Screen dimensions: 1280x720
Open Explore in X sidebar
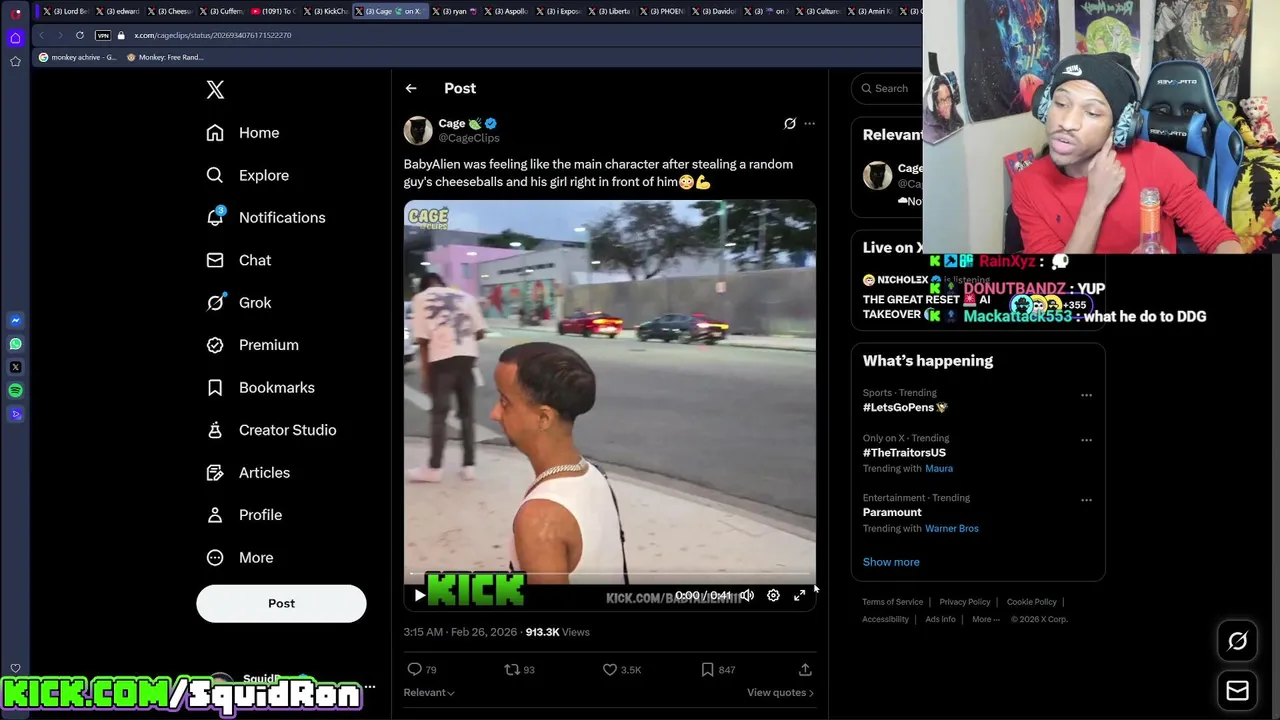pos(248,175)
